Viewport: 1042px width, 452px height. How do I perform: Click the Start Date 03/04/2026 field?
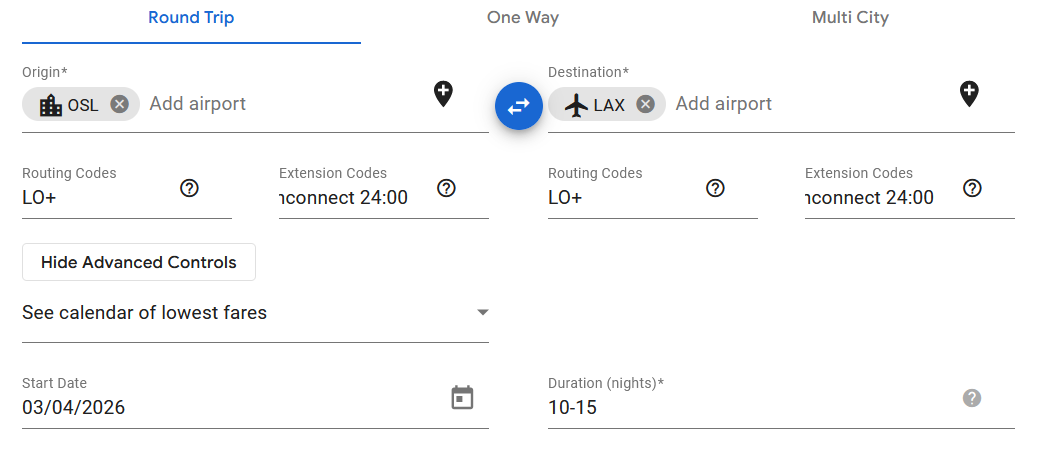pyautogui.click(x=220, y=408)
